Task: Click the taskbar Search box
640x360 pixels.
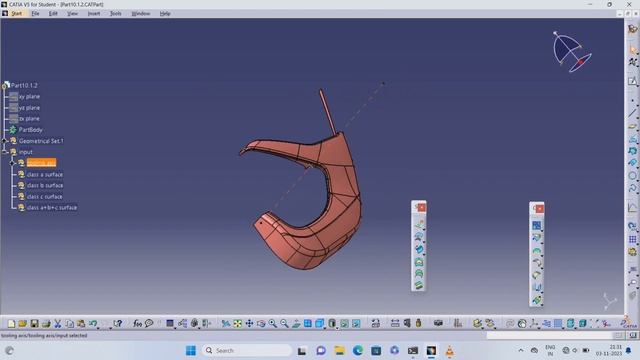Action: tap(247, 351)
